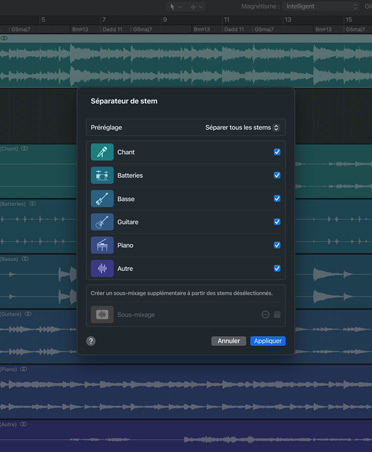Click bar 15 on the timeline ruler
Screen dimensions: 372x452
click(348, 20)
